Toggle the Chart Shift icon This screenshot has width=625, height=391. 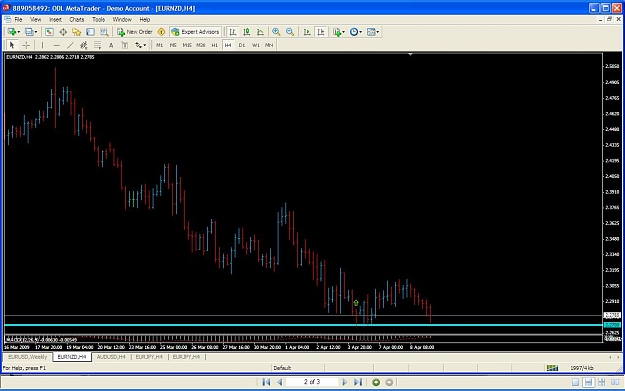click(x=320, y=32)
